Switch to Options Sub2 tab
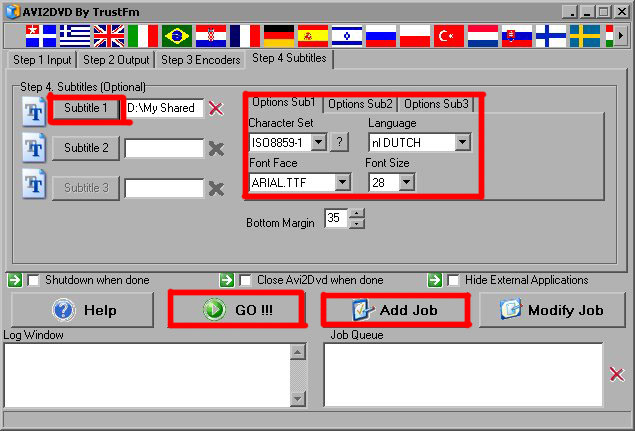 click(360, 104)
